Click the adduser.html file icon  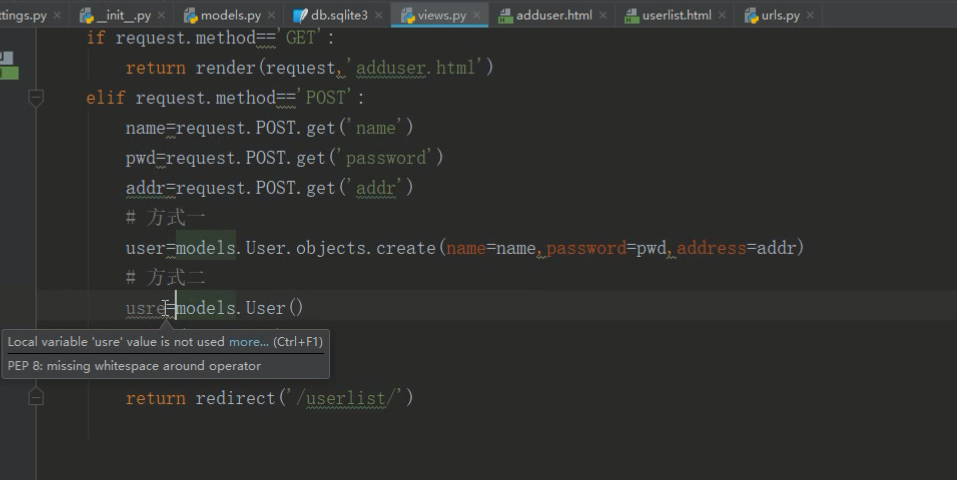[505, 16]
